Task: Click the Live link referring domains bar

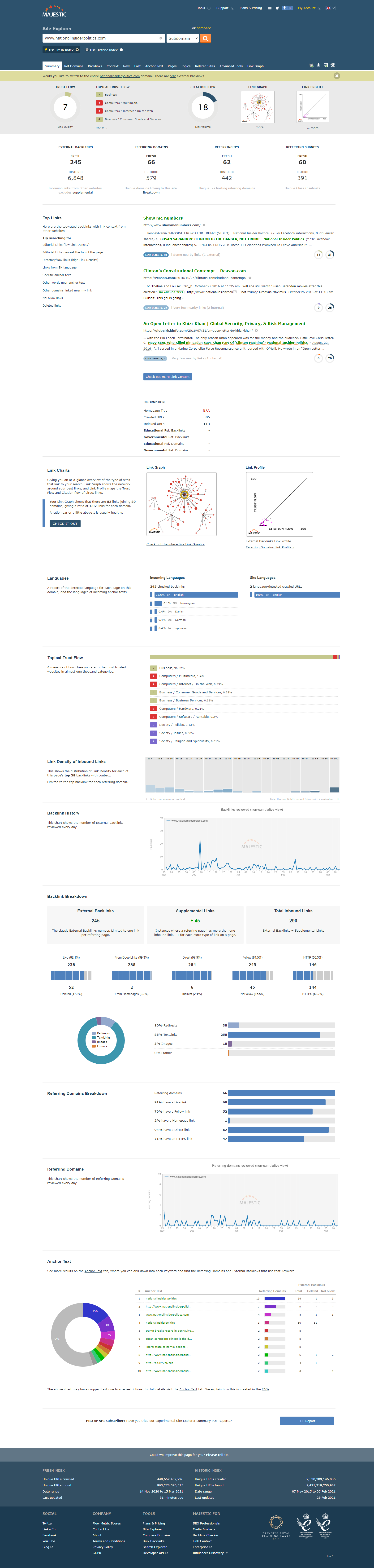Action: click(x=277, y=1102)
